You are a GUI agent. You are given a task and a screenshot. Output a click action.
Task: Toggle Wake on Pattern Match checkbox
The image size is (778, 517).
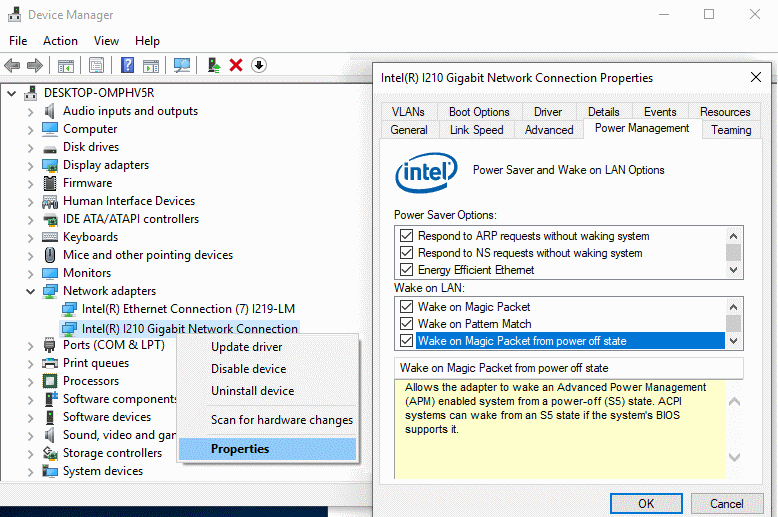coord(406,323)
